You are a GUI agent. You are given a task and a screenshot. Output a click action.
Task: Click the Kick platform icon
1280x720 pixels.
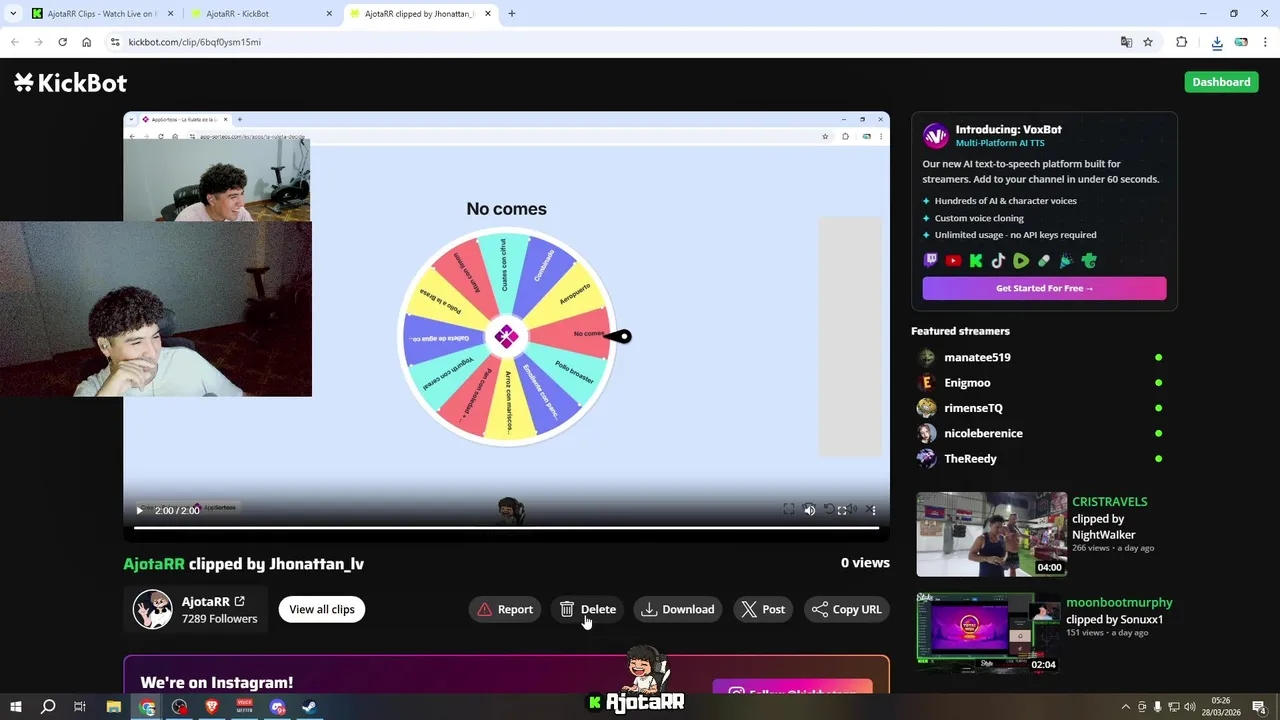976,261
